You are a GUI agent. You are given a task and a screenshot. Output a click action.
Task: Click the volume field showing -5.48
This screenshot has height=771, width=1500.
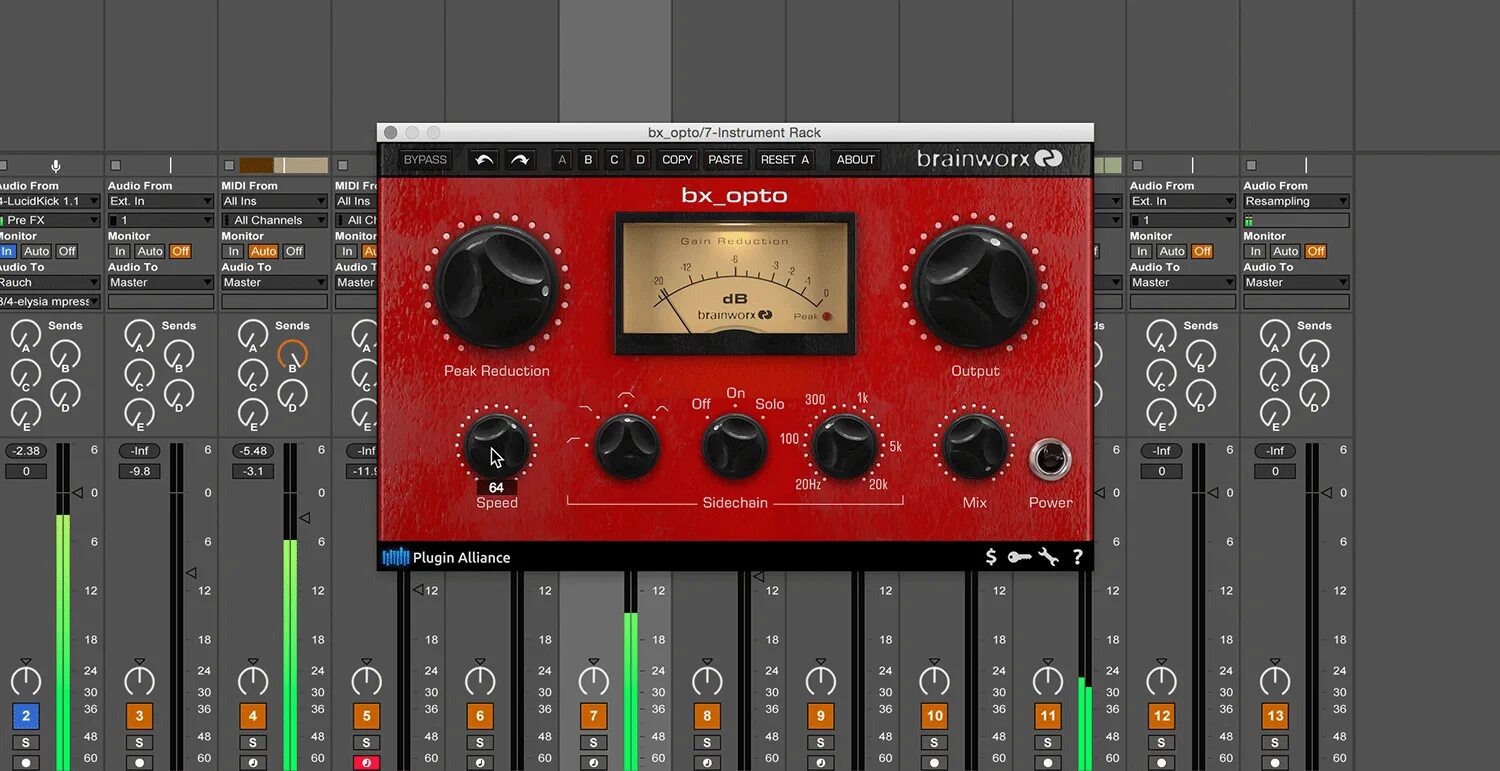[x=253, y=451]
